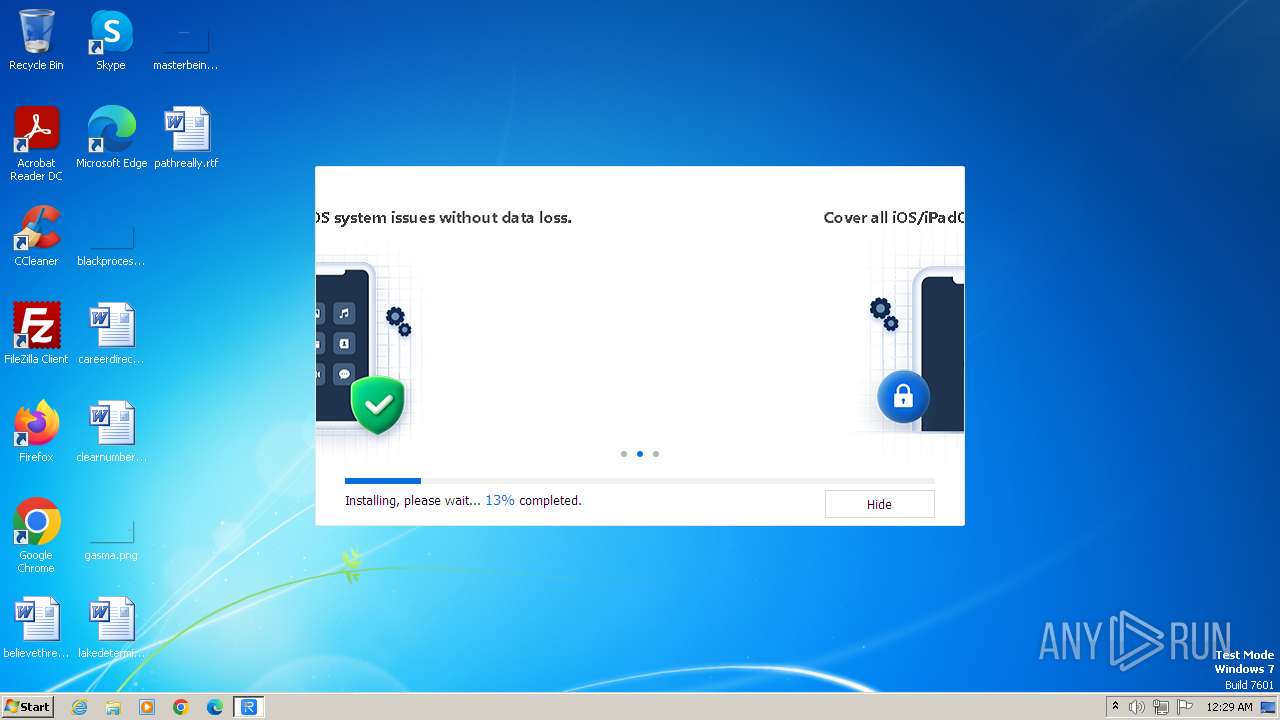Screen dimensions: 1280x720
Task: Click the blue padlock icon
Action: (903, 397)
